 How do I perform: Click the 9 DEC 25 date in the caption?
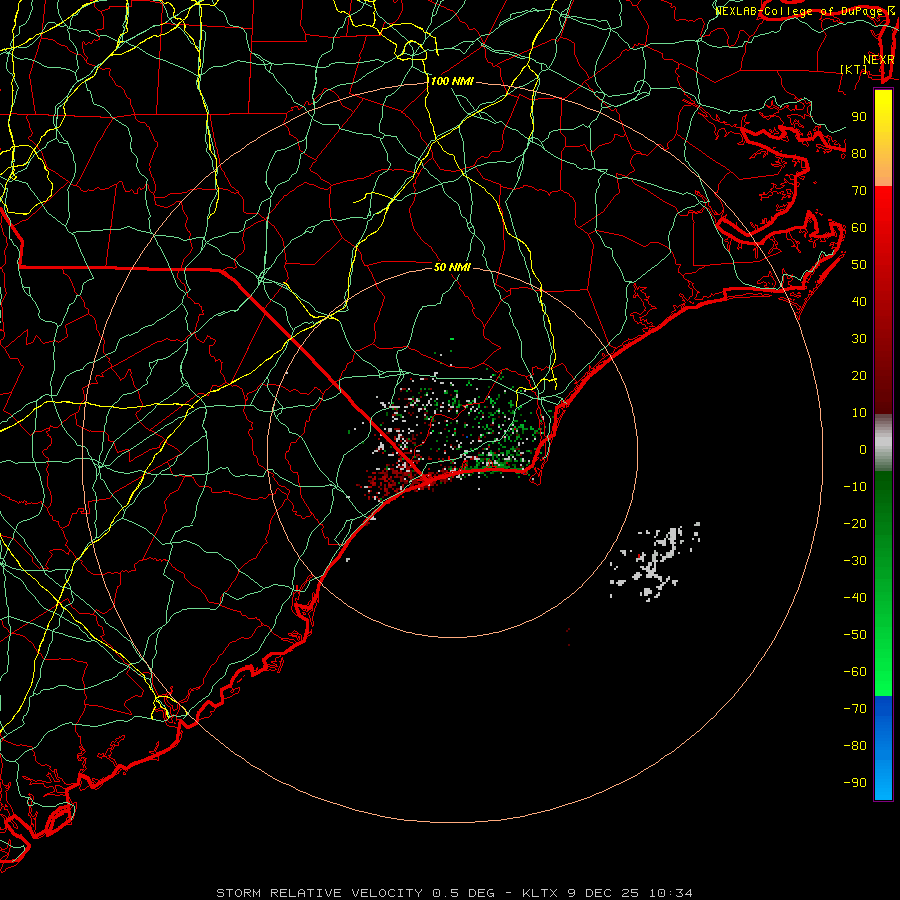pyautogui.click(x=605, y=893)
